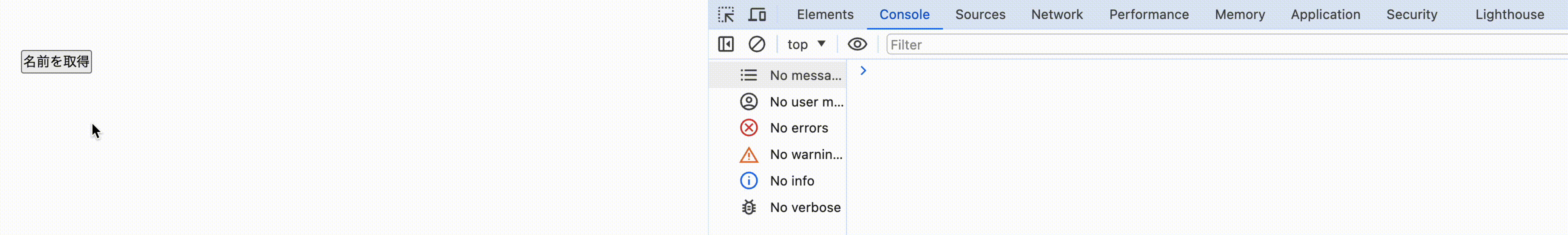The image size is (1568, 235).
Task: Switch to the Elements tab
Action: pyautogui.click(x=825, y=14)
